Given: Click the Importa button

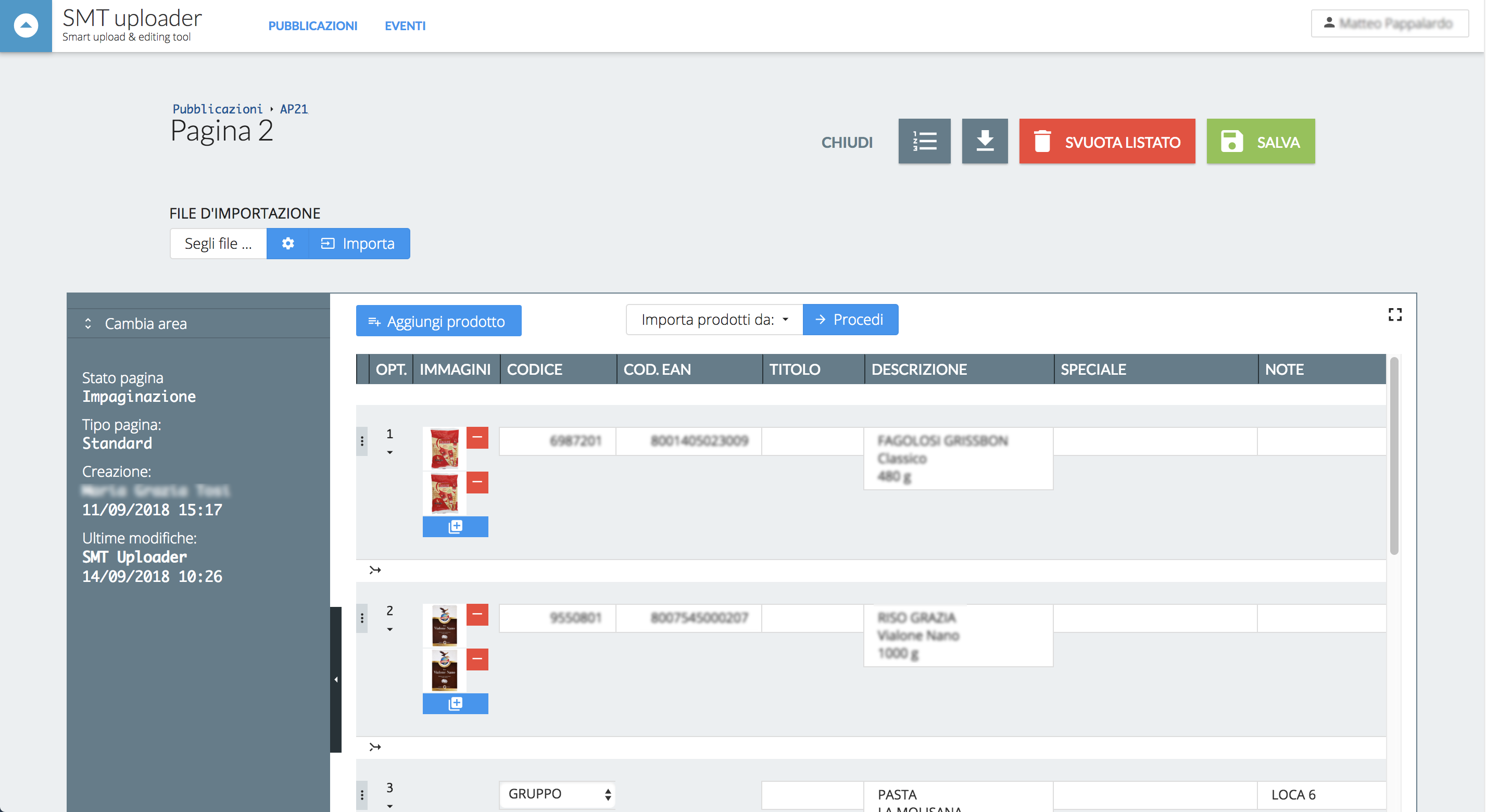Looking at the screenshot, I should 359,244.
